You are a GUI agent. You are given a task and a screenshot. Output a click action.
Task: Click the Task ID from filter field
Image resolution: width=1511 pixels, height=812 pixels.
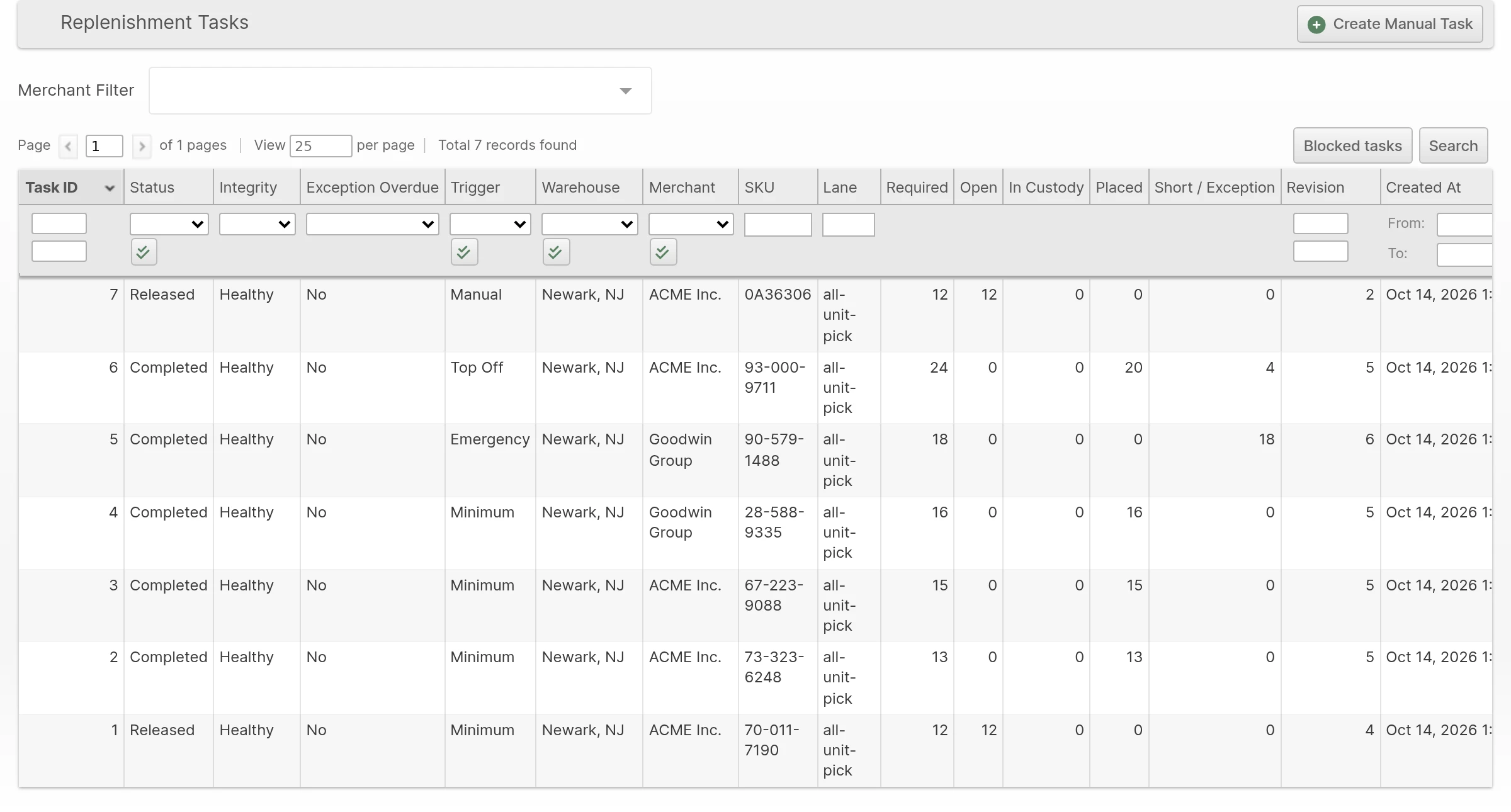pos(59,223)
